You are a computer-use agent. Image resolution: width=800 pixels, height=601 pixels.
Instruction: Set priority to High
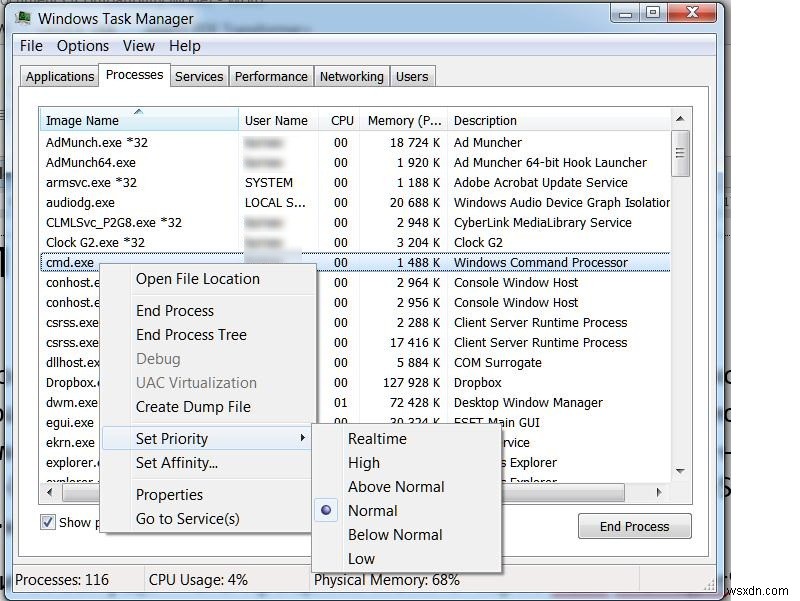pos(364,462)
